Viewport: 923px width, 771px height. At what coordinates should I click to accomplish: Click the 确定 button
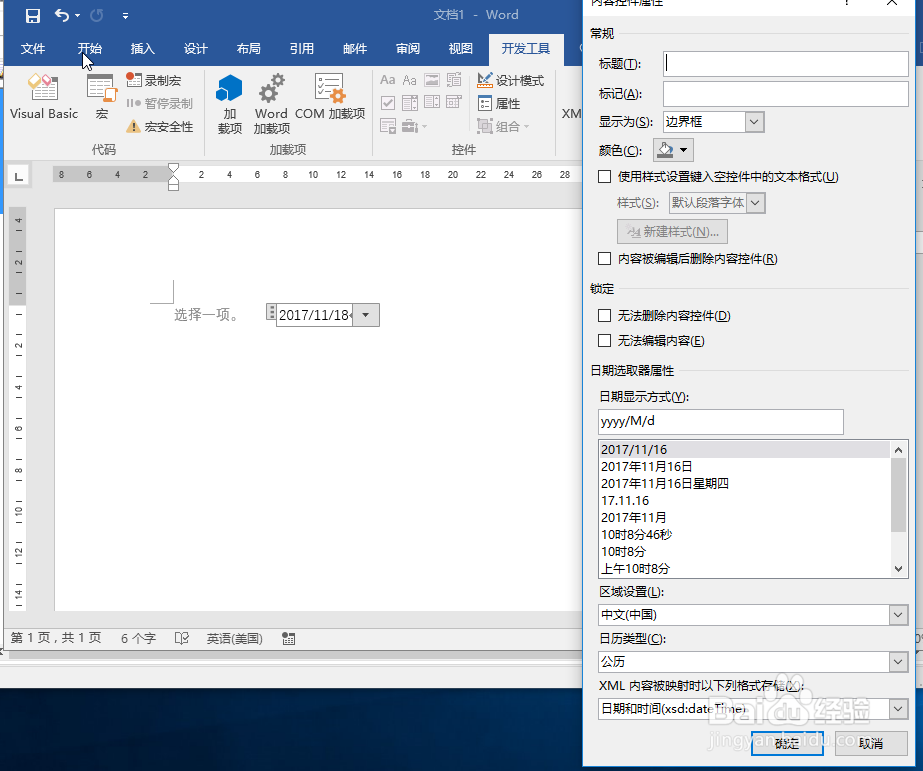point(787,744)
